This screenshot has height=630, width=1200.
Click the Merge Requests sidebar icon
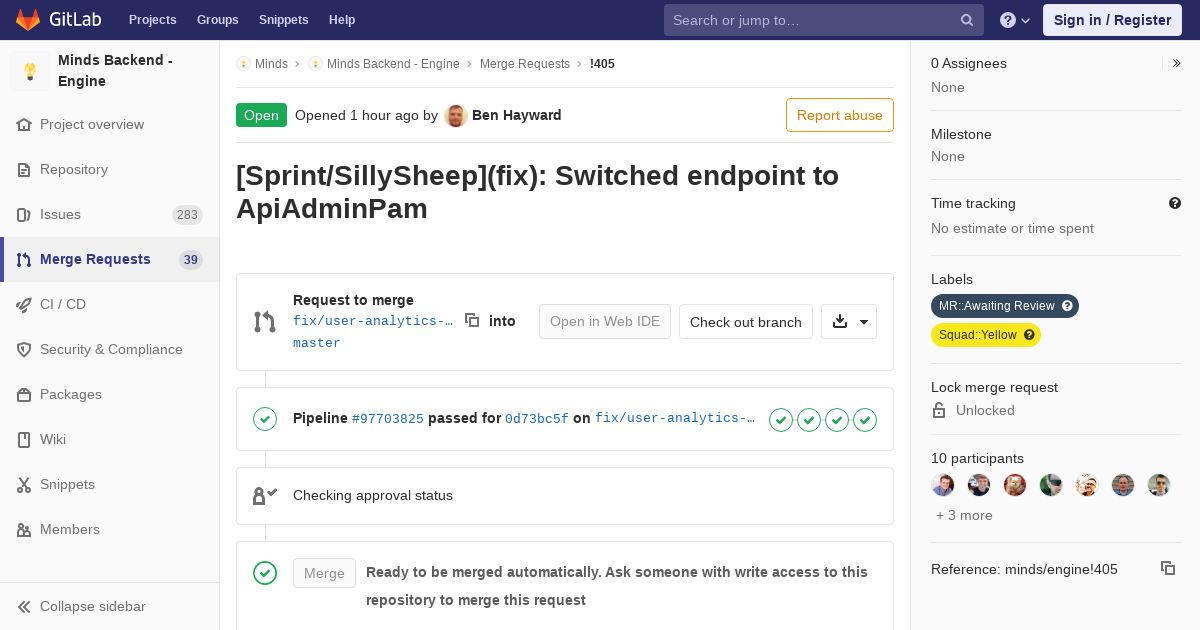click(x=24, y=259)
